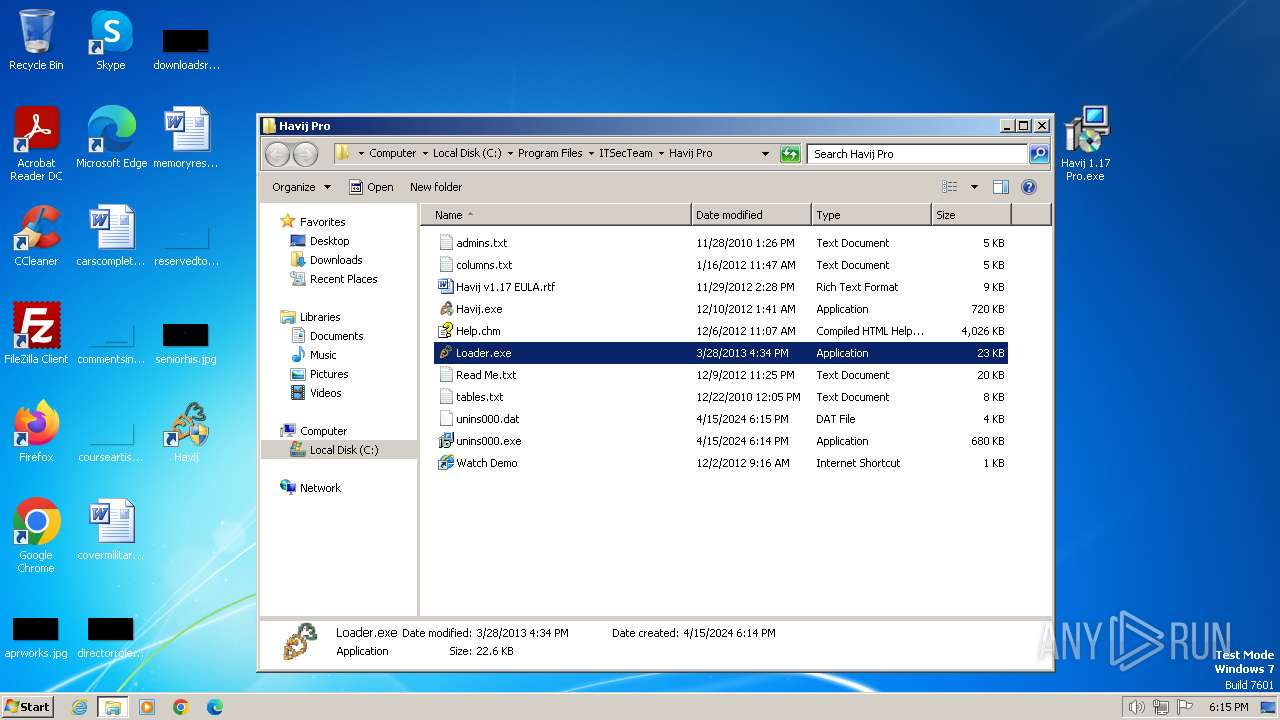The height and width of the screenshot is (720, 1280).
Task: Launch the Skype desktop shortcut
Action: point(111,41)
